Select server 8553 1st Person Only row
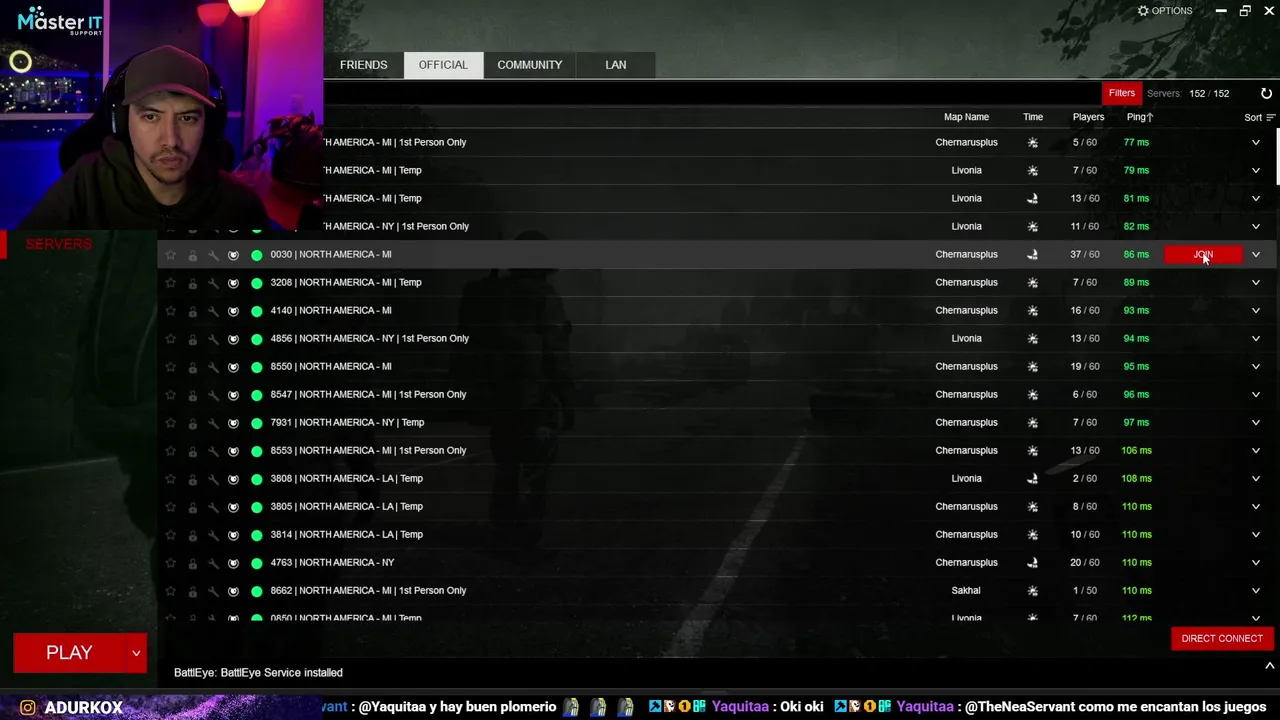 (716, 450)
